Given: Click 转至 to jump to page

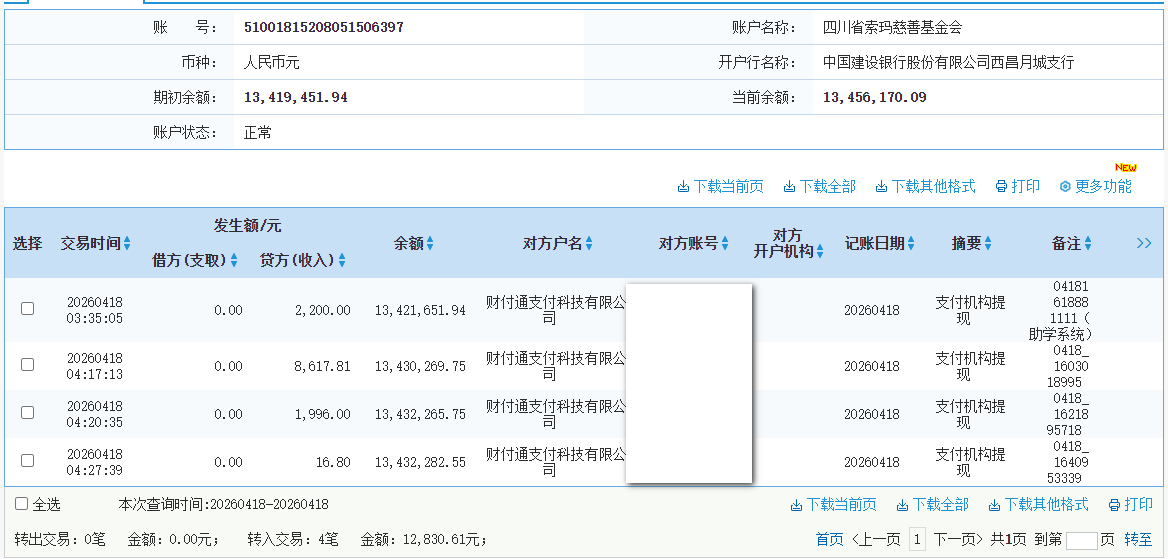Looking at the screenshot, I should (1138, 539).
